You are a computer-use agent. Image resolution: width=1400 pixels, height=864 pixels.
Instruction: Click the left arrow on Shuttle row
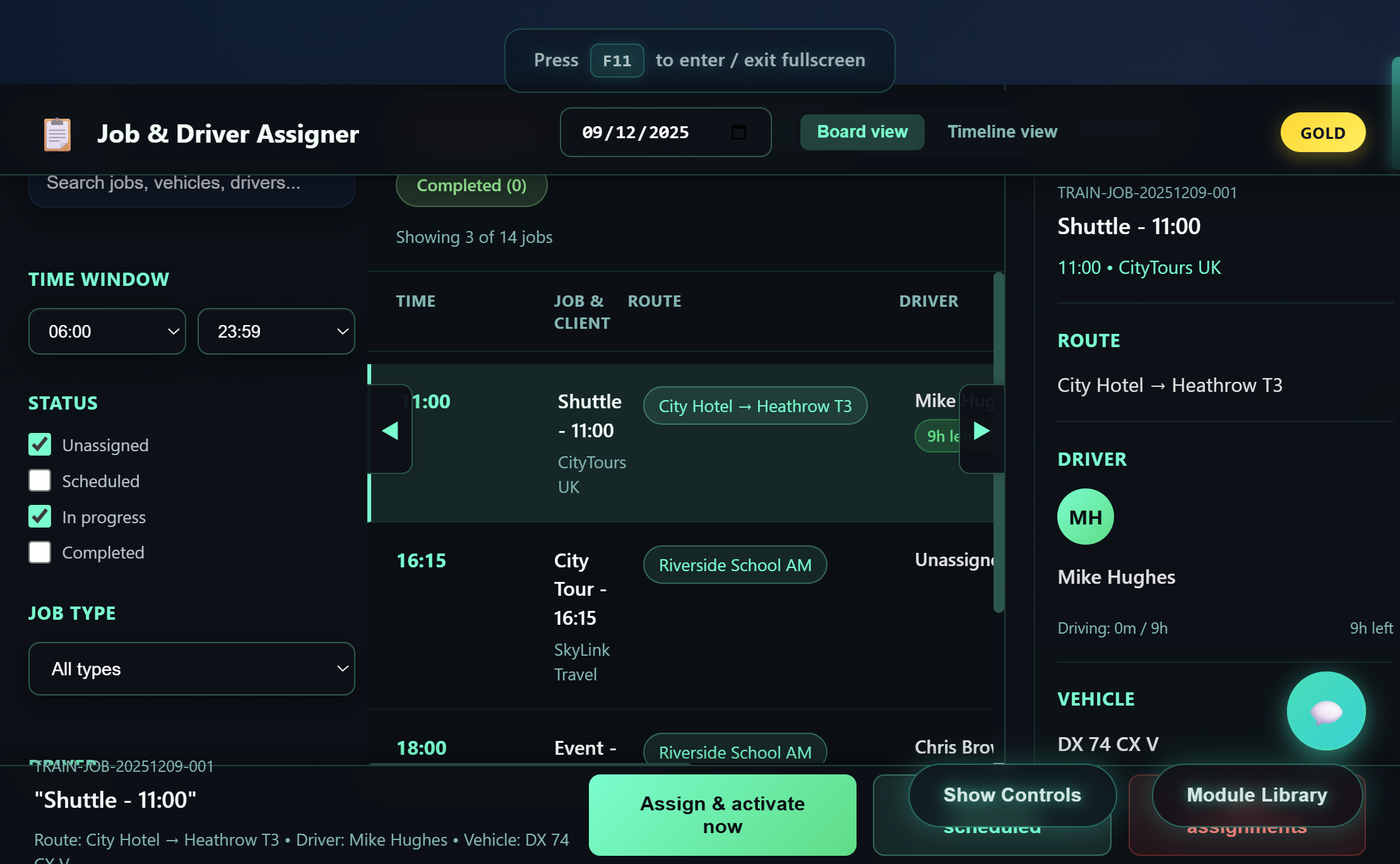click(390, 430)
